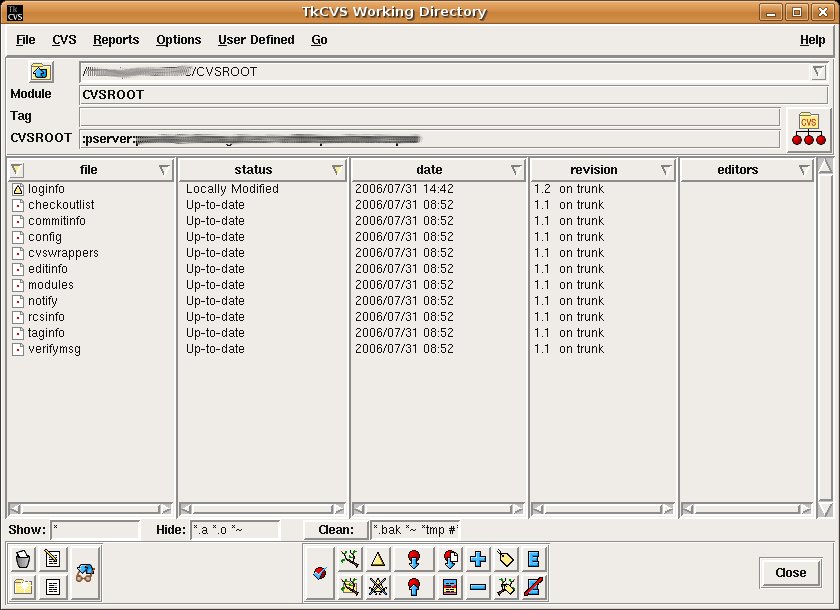The image size is (840, 610).
Task: Click the trash bin delete icon
Action: click(x=24, y=558)
